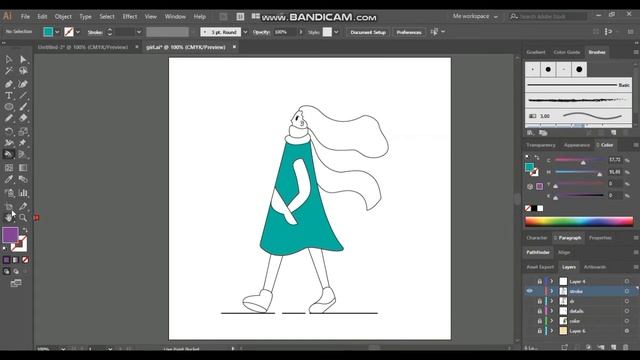Open the fill color dropdown in control bar
The height and width of the screenshot is (360, 640).
(x=57, y=32)
